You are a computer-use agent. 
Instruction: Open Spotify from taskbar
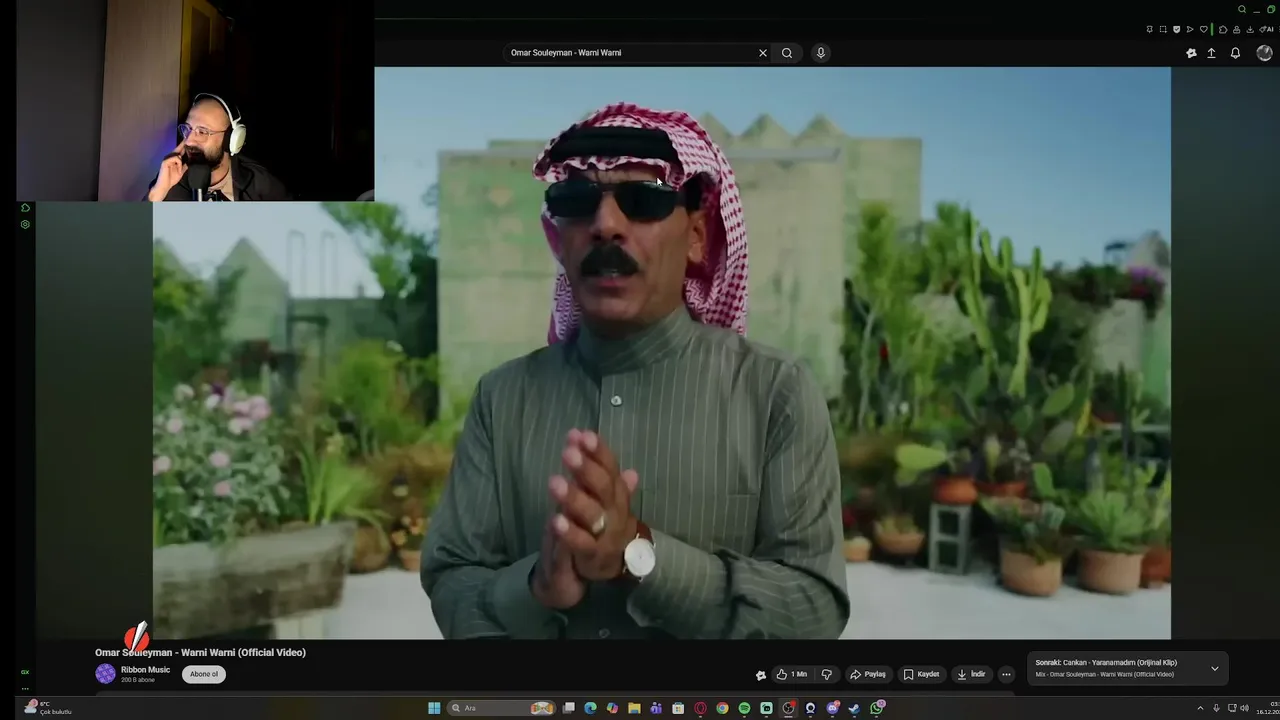click(744, 708)
